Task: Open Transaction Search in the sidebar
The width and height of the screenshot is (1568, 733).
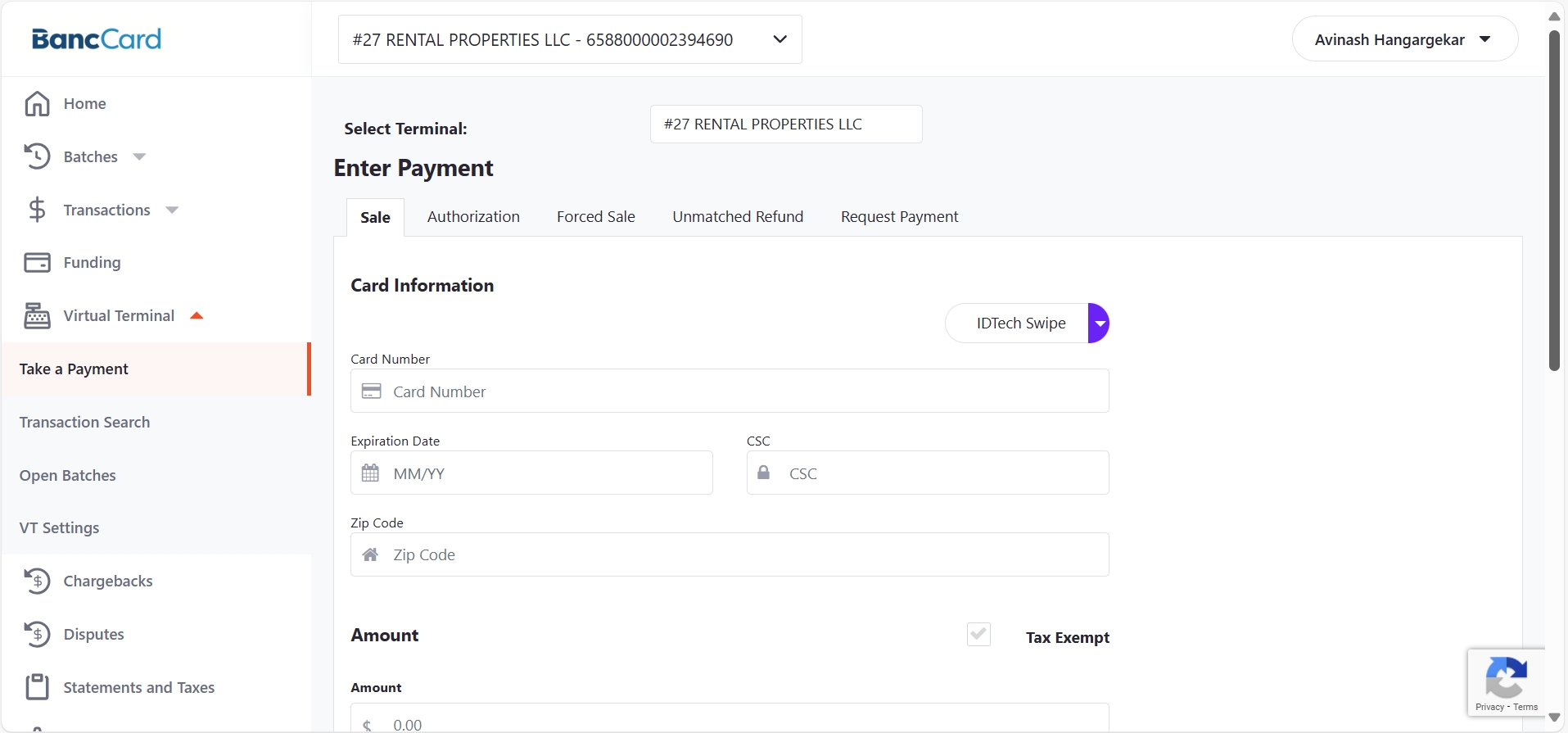Action: pos(85,423)
